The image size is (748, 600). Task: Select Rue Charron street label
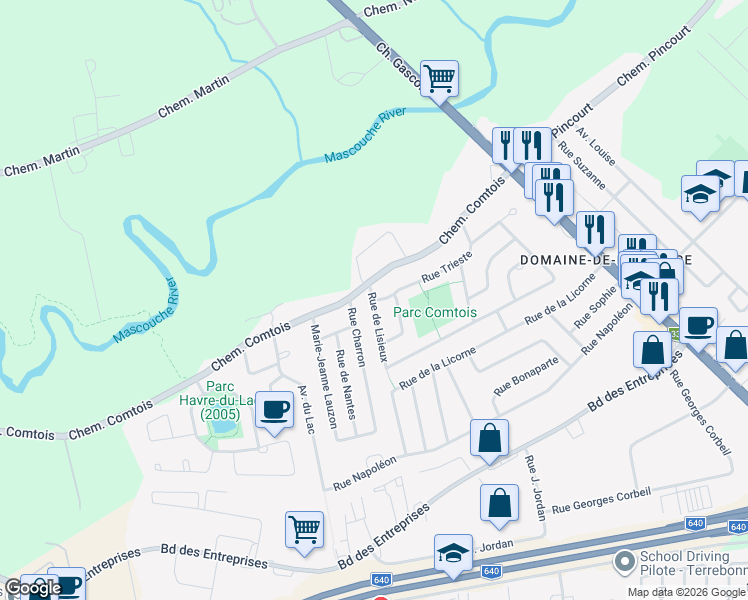point(356,337)
